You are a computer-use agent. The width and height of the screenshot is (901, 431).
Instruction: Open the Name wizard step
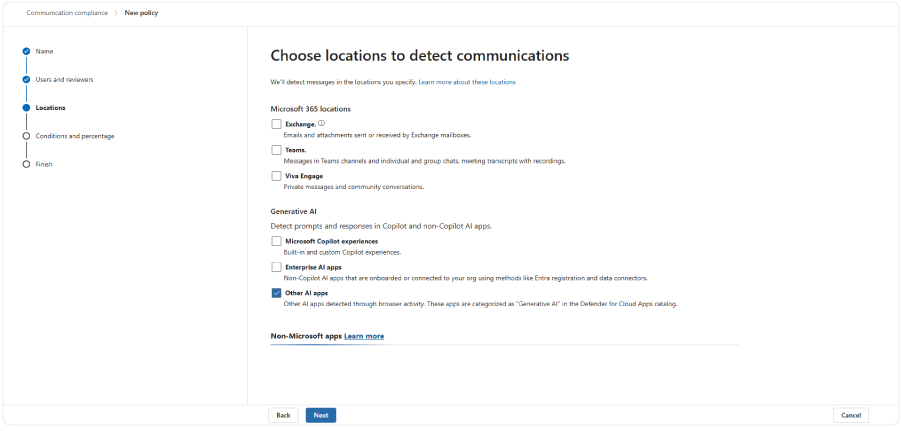pyautogui.click(x=44, y=51)
